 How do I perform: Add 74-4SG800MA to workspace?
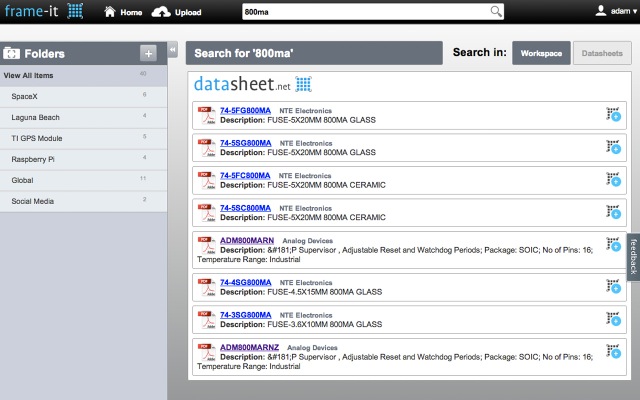pyautogui.click(x=613, y=286)
